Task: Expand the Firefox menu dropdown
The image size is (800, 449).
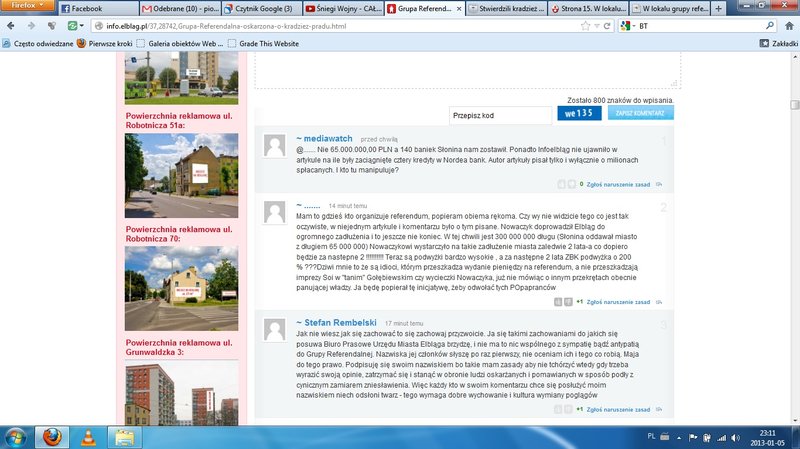Action: pos(28,6)
